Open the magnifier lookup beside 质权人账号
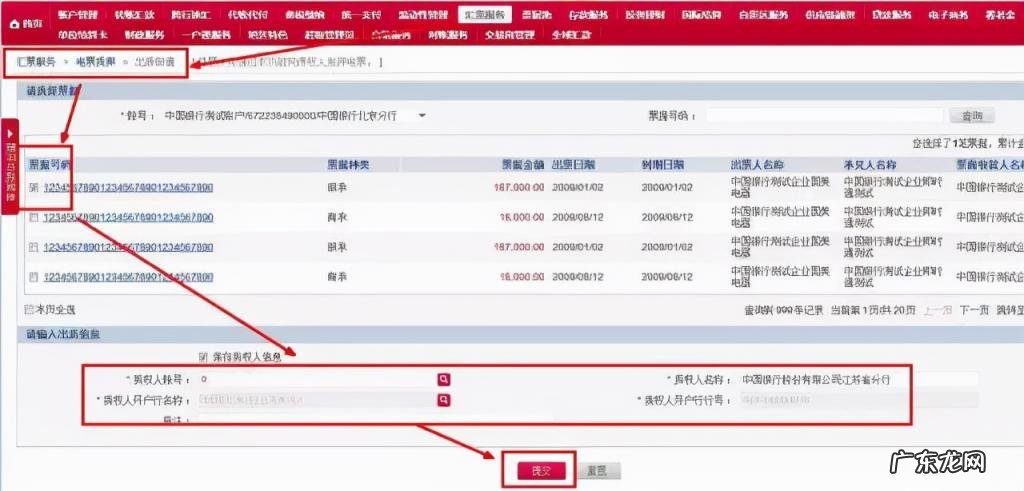Screen dimensions: 1024x491 [443, 379]
